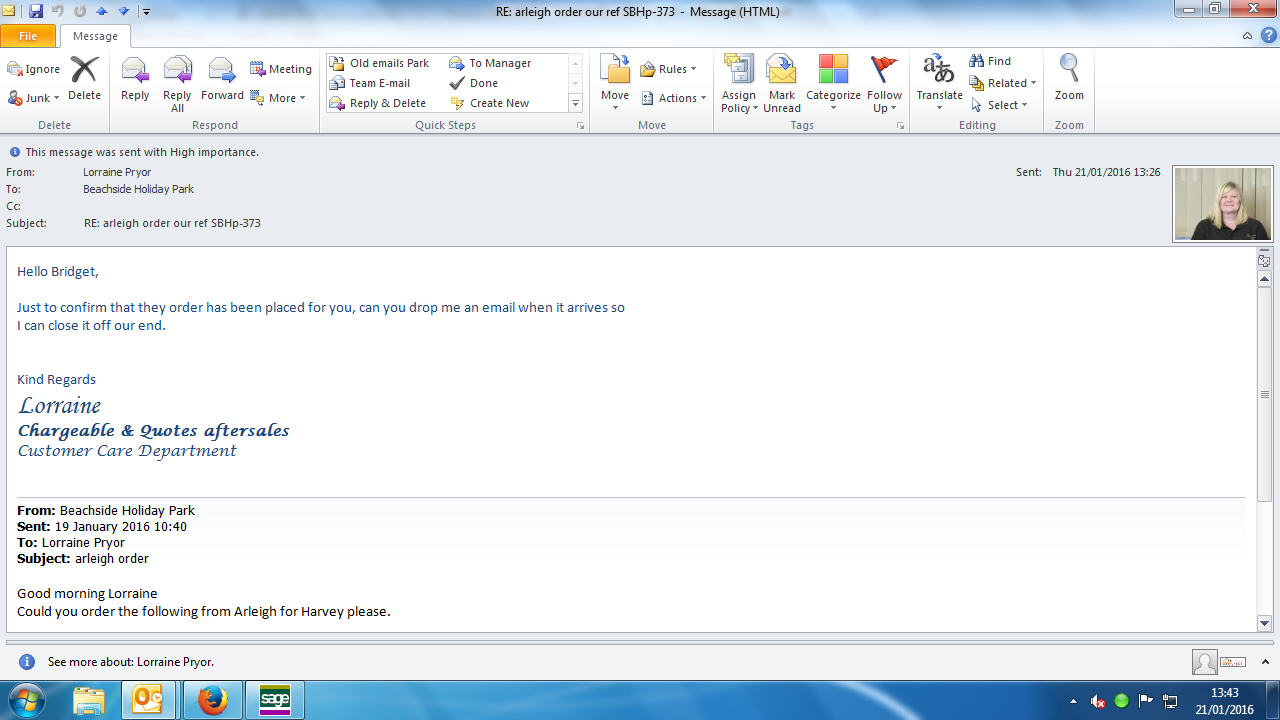Click the People Pane contact picture

coord(1204,662)
